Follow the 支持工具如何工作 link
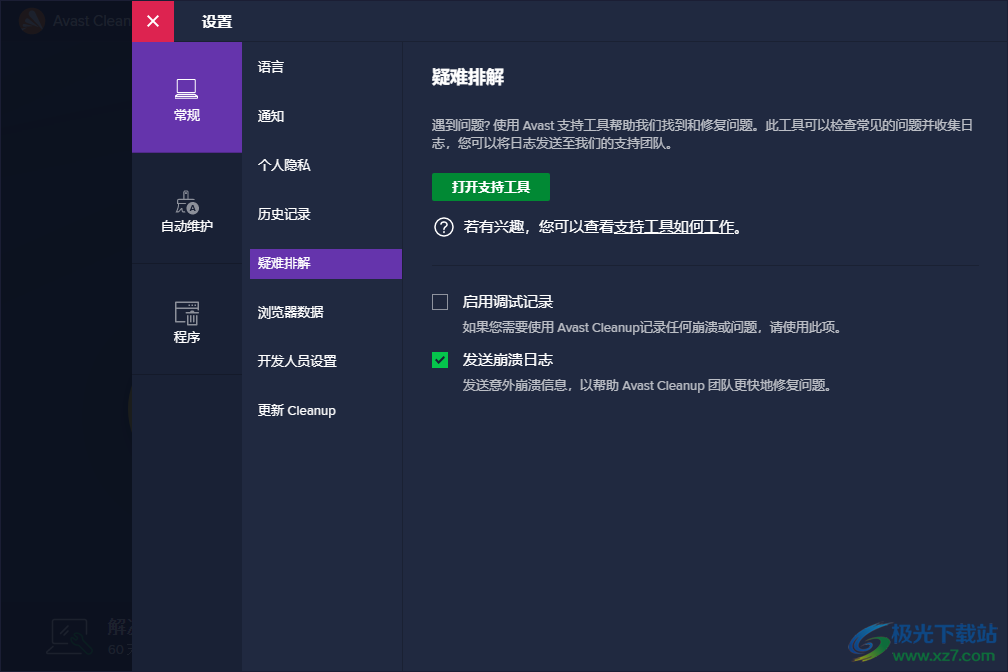Image resolution: width=1008 pixels, height=672 pixels. 674,227
